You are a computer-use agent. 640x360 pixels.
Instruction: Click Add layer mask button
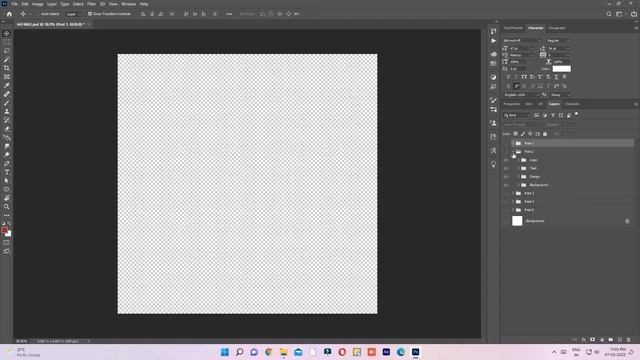[x=593, y=340]
